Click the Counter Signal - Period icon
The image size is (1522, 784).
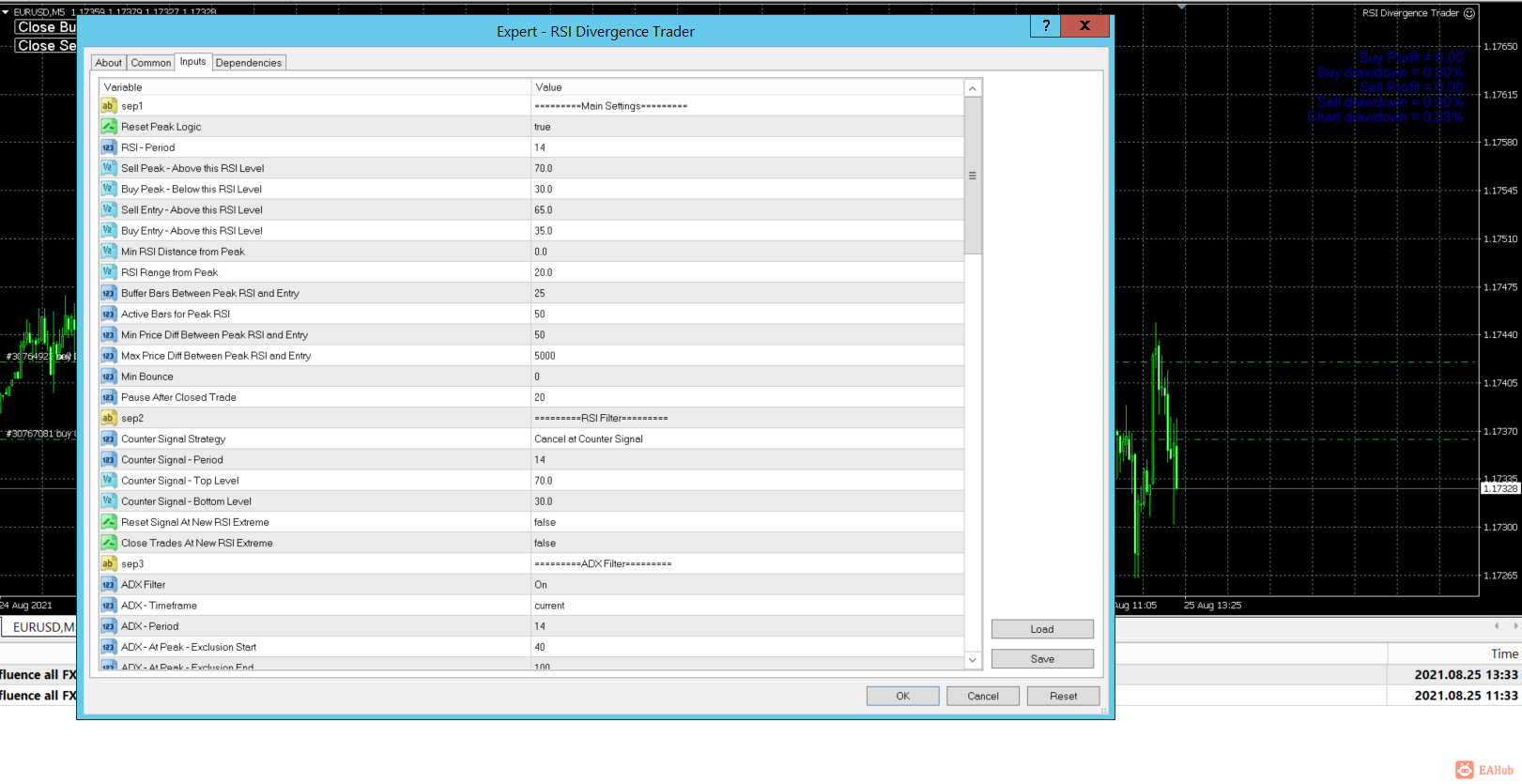[109, 460]
